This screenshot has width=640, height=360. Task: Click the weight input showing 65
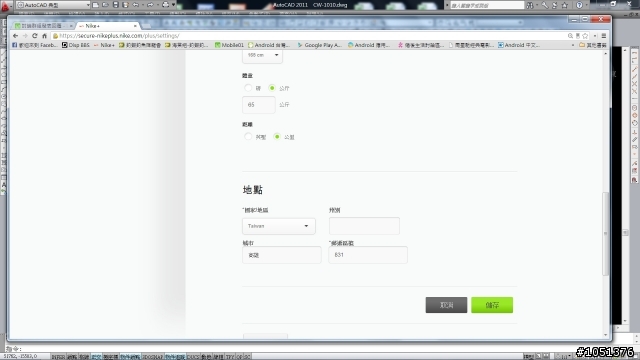click(x=259, y=105)
